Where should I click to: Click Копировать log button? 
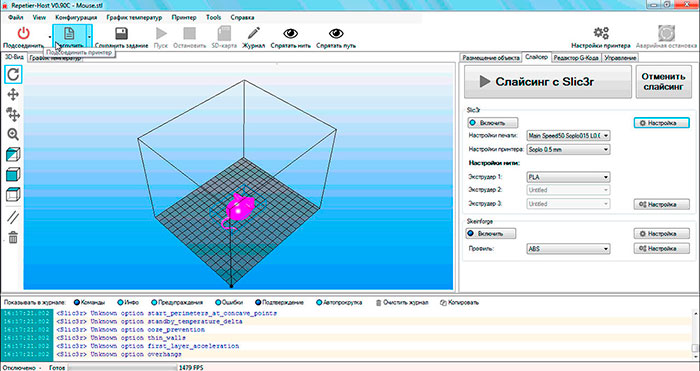[459, 303]
